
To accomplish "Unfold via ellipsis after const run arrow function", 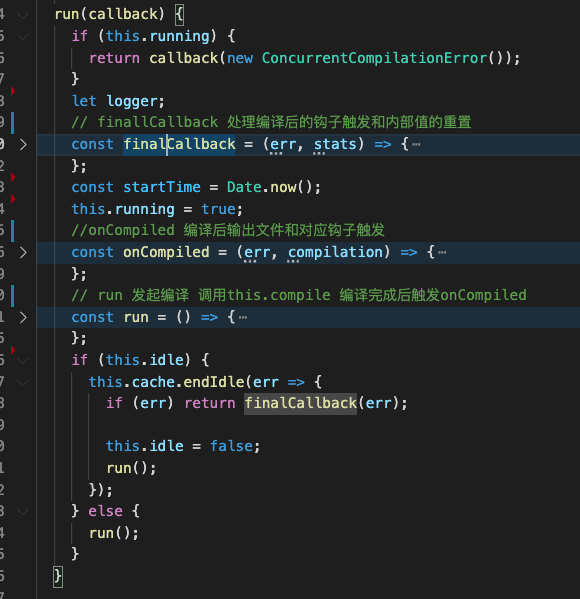I will [243, 317].
